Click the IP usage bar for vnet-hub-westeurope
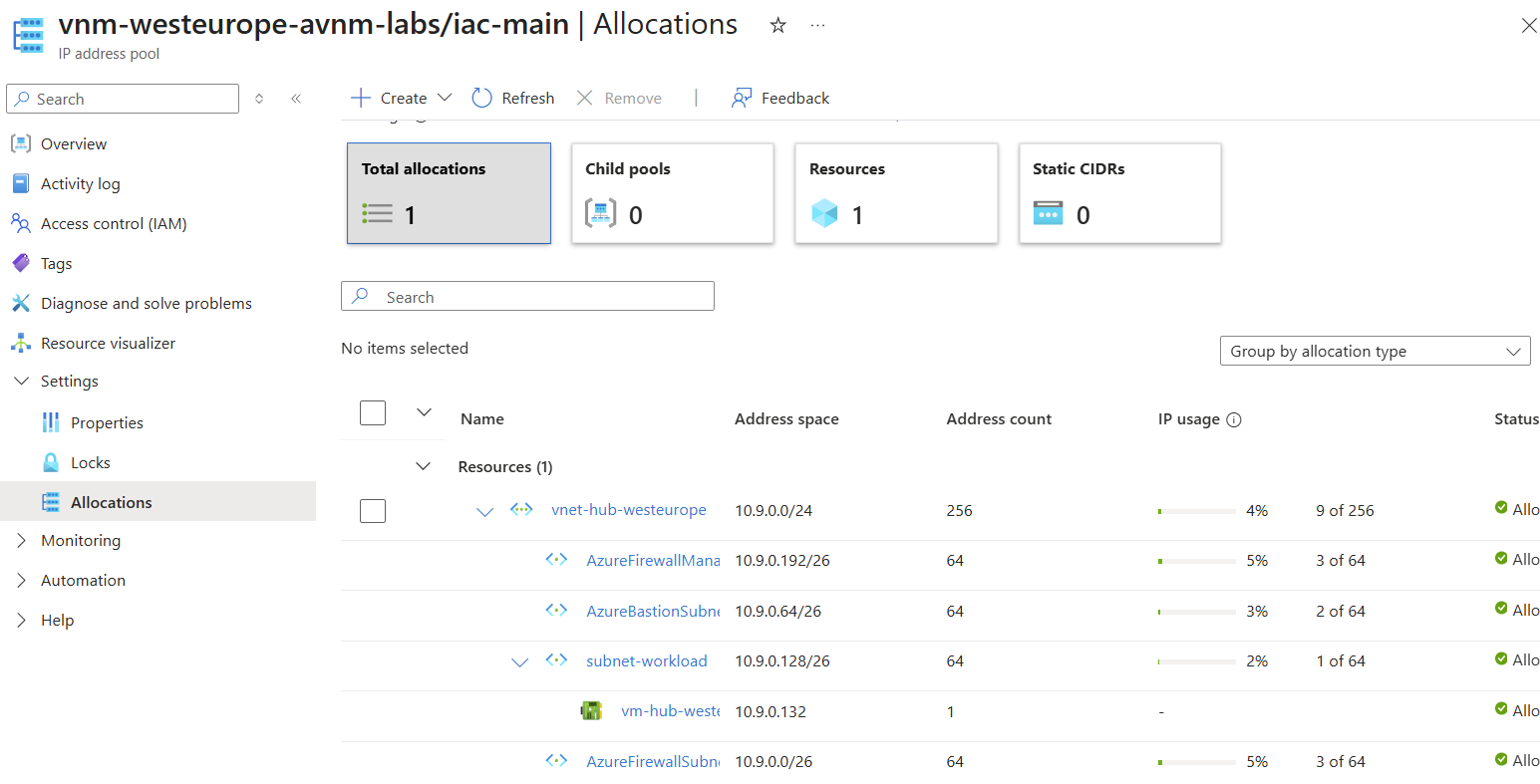1540x784 pixels. pyautogui.click(x=1196, y=510)
